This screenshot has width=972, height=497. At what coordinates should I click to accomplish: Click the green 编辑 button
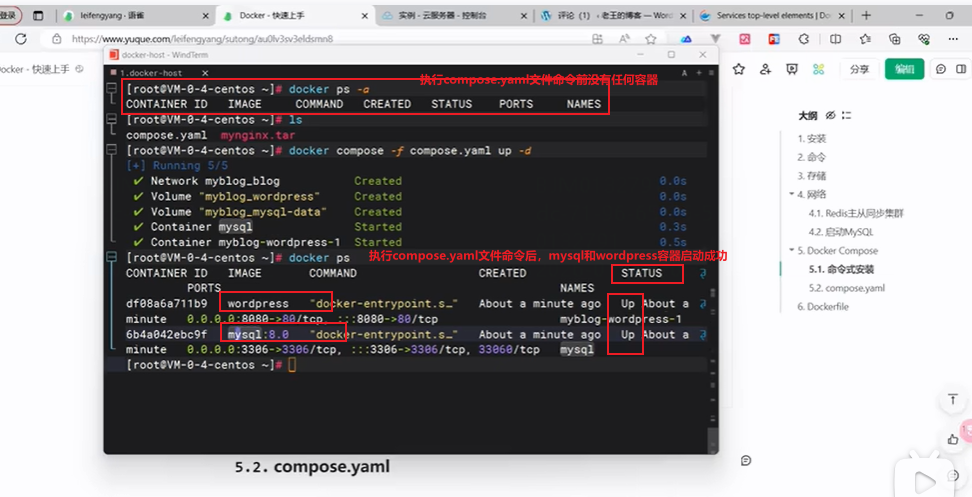coord(904,69)
